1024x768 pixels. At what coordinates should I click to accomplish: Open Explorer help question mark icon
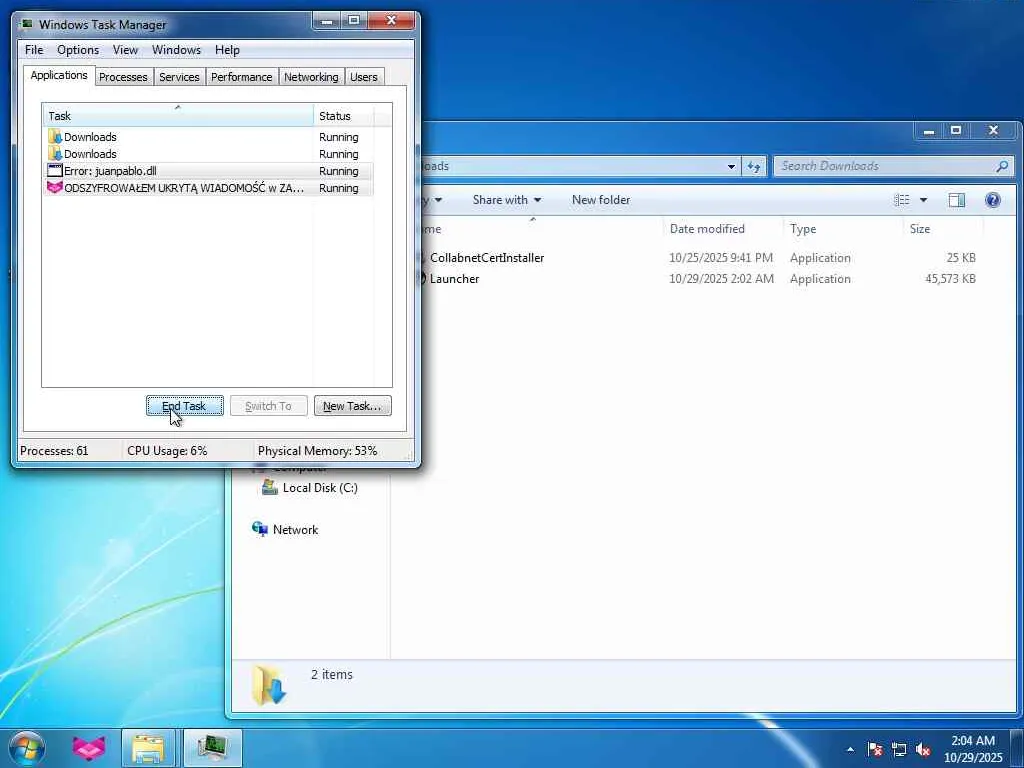993,200
